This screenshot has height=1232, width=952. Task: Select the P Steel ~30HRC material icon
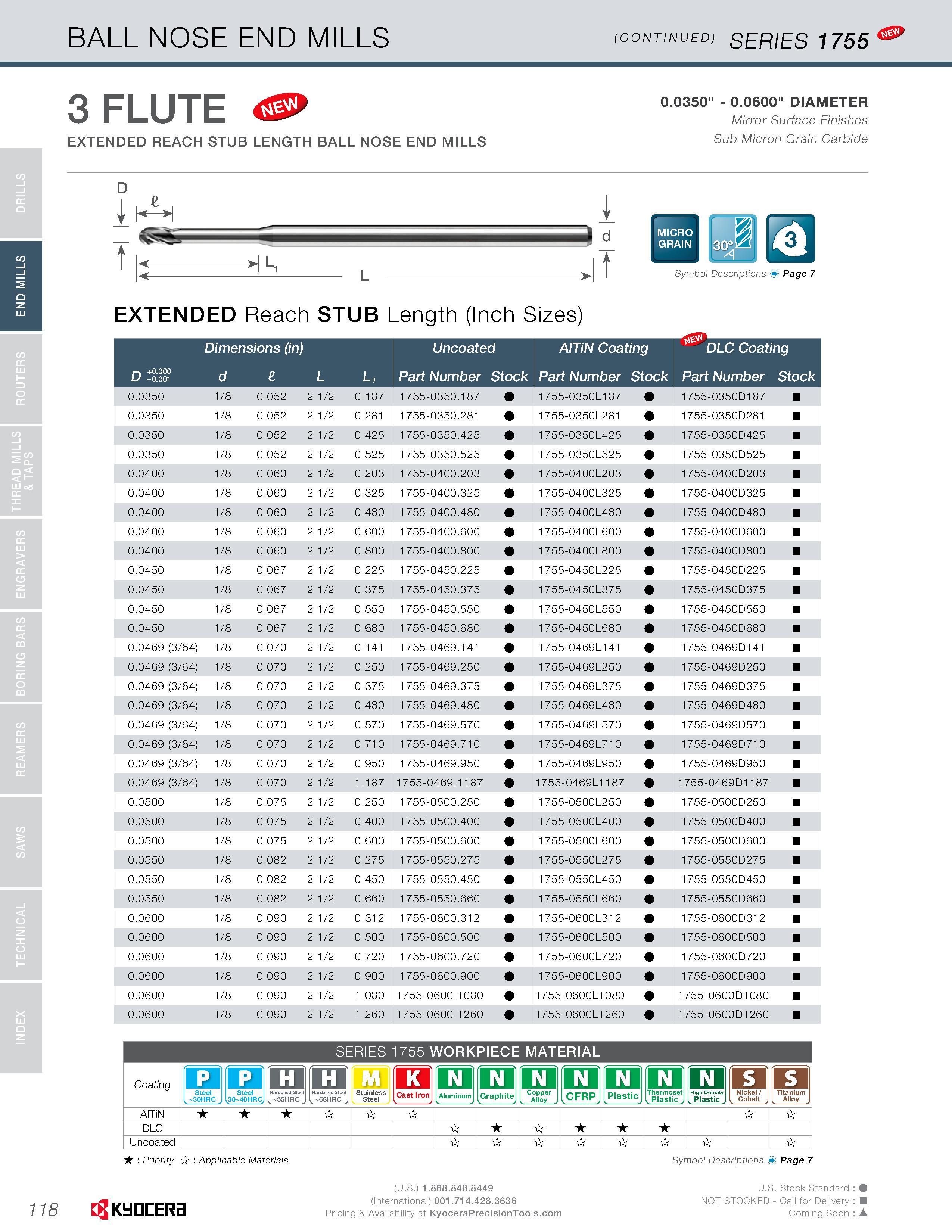point(202,1085)
